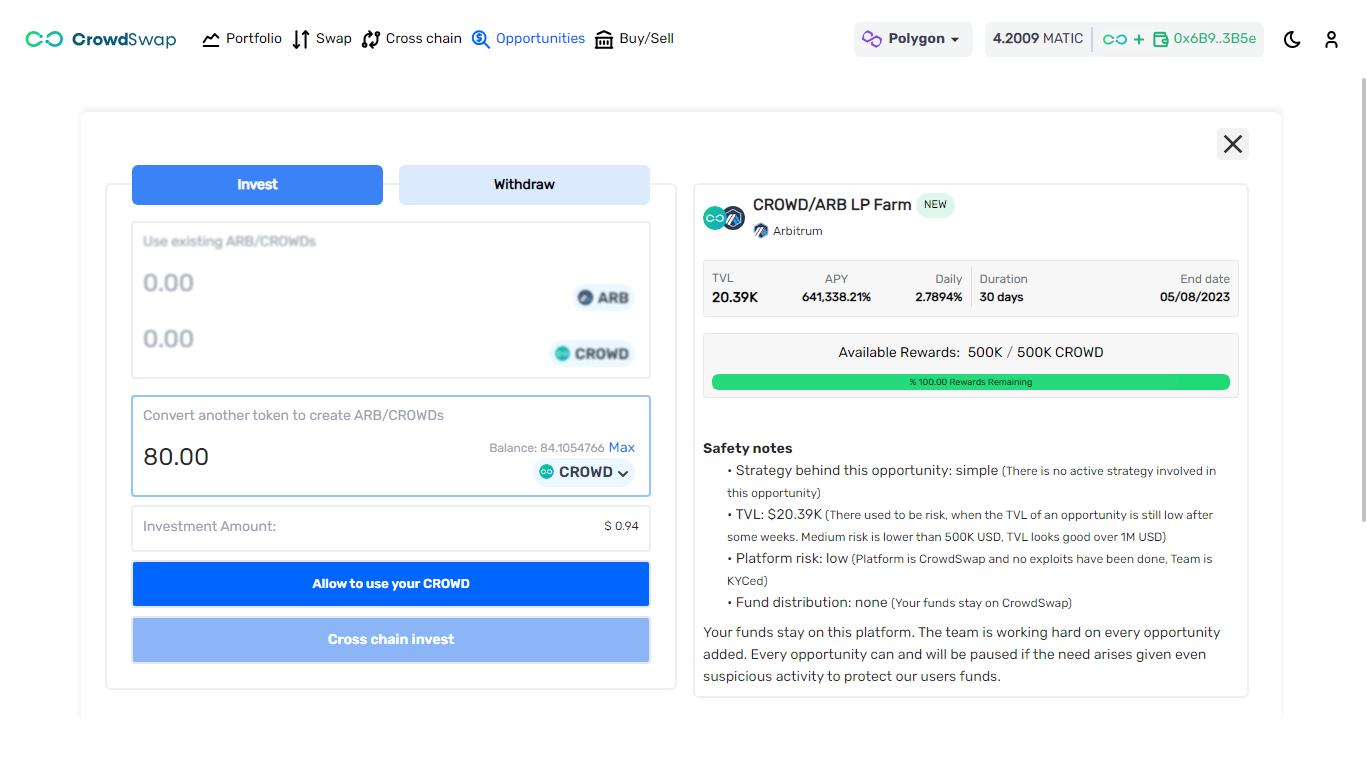Click the Cross chain loop icon

coord(371,40)
